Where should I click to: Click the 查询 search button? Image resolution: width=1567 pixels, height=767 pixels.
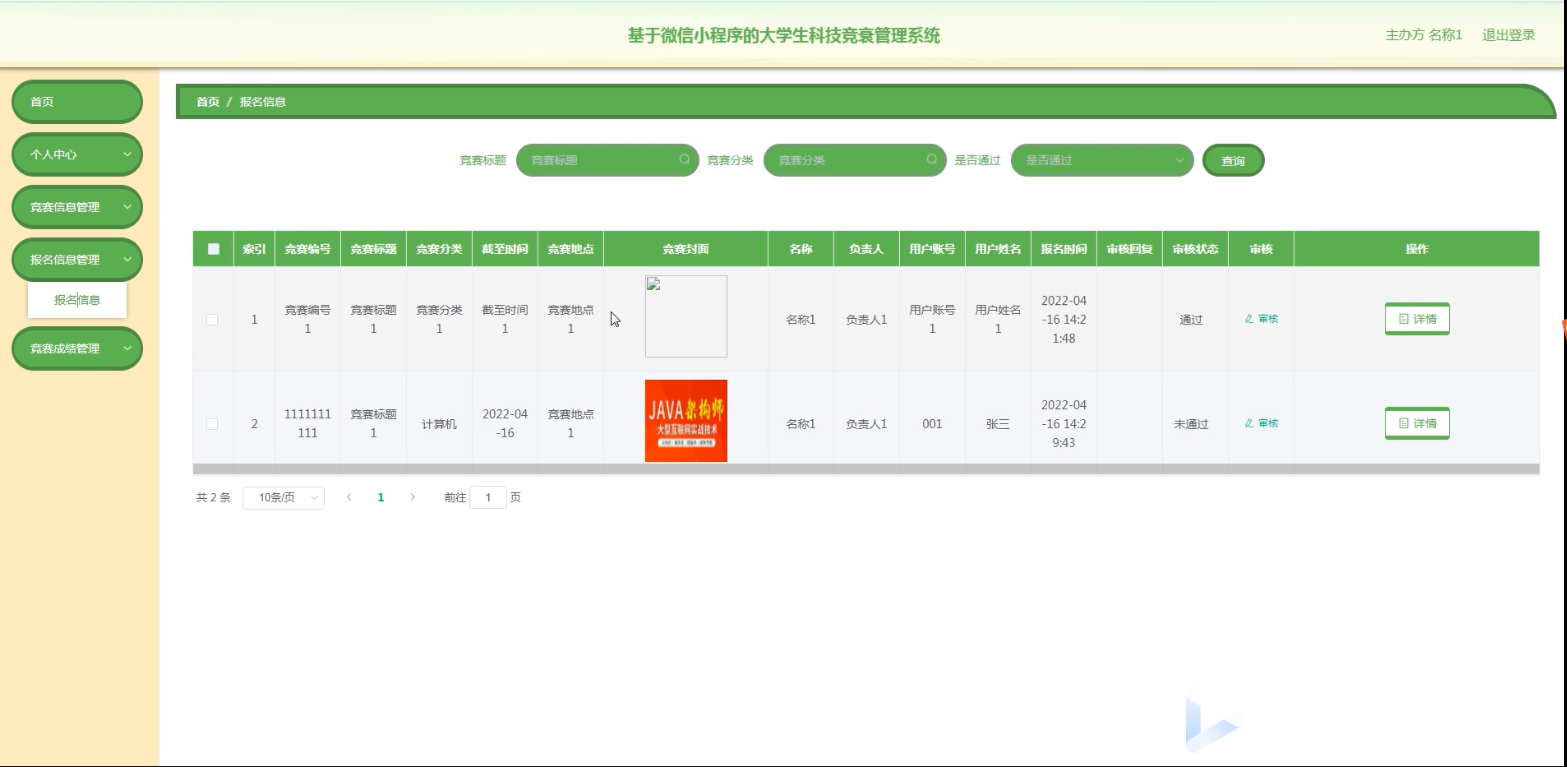tap(1233, 160)
